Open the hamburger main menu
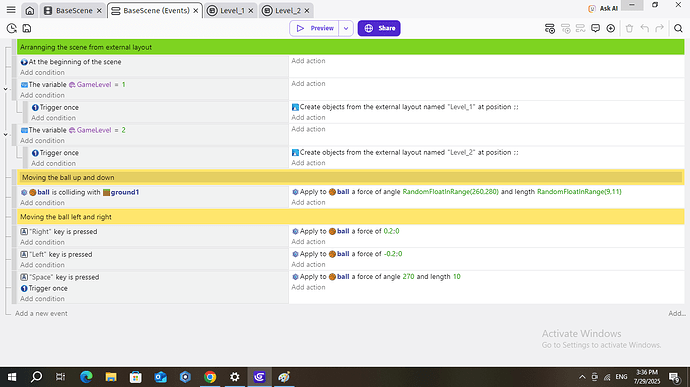The image size is (690, 387). coord(11,10)
